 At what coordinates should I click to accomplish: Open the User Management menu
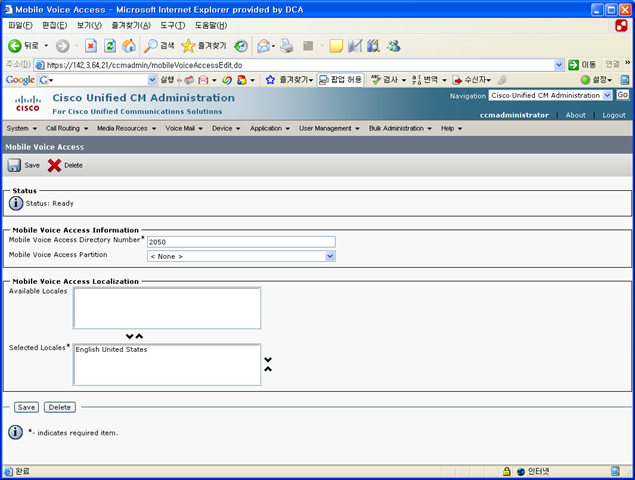coord(329,128)
